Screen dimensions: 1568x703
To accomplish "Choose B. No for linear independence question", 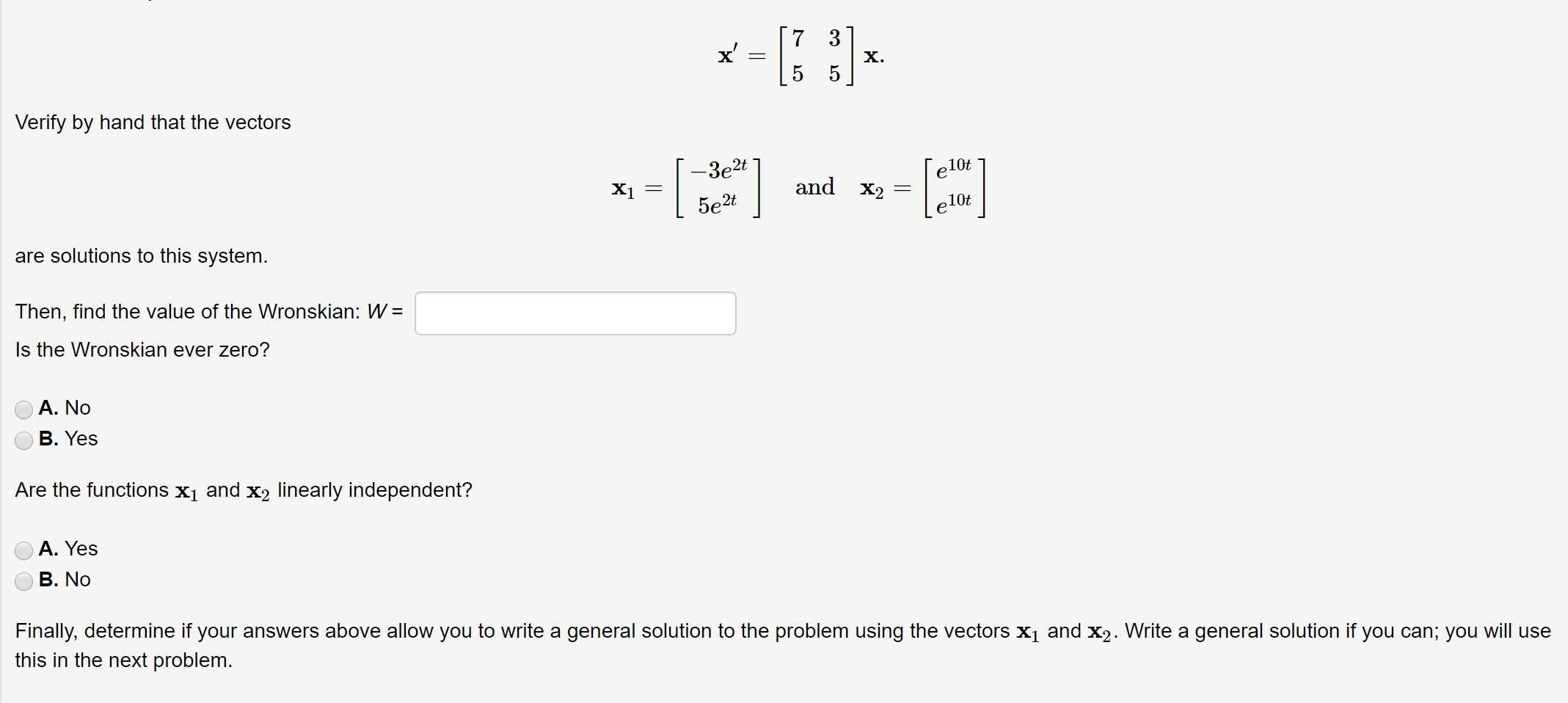I will tap(24, 580).
